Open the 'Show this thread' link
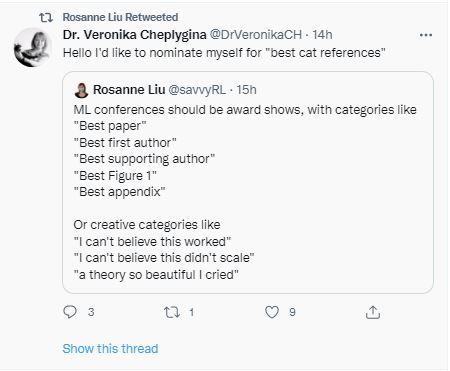 (x=110, y=349)
